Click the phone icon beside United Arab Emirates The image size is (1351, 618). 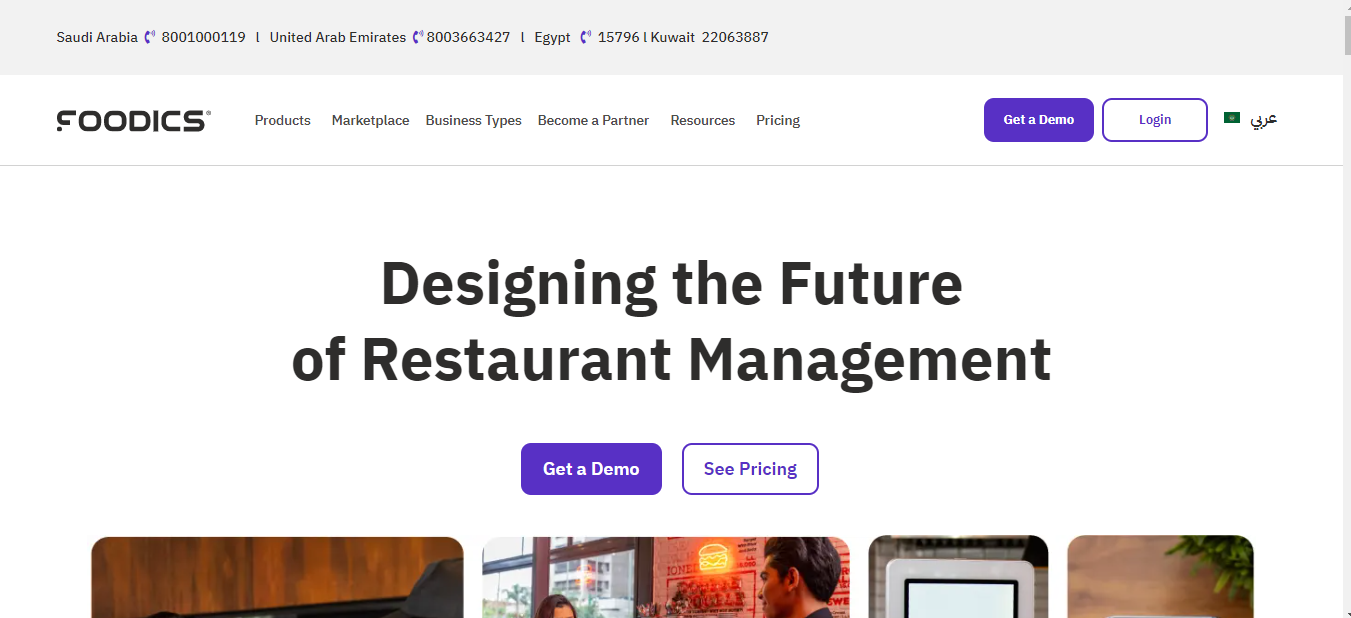[418, 37]
